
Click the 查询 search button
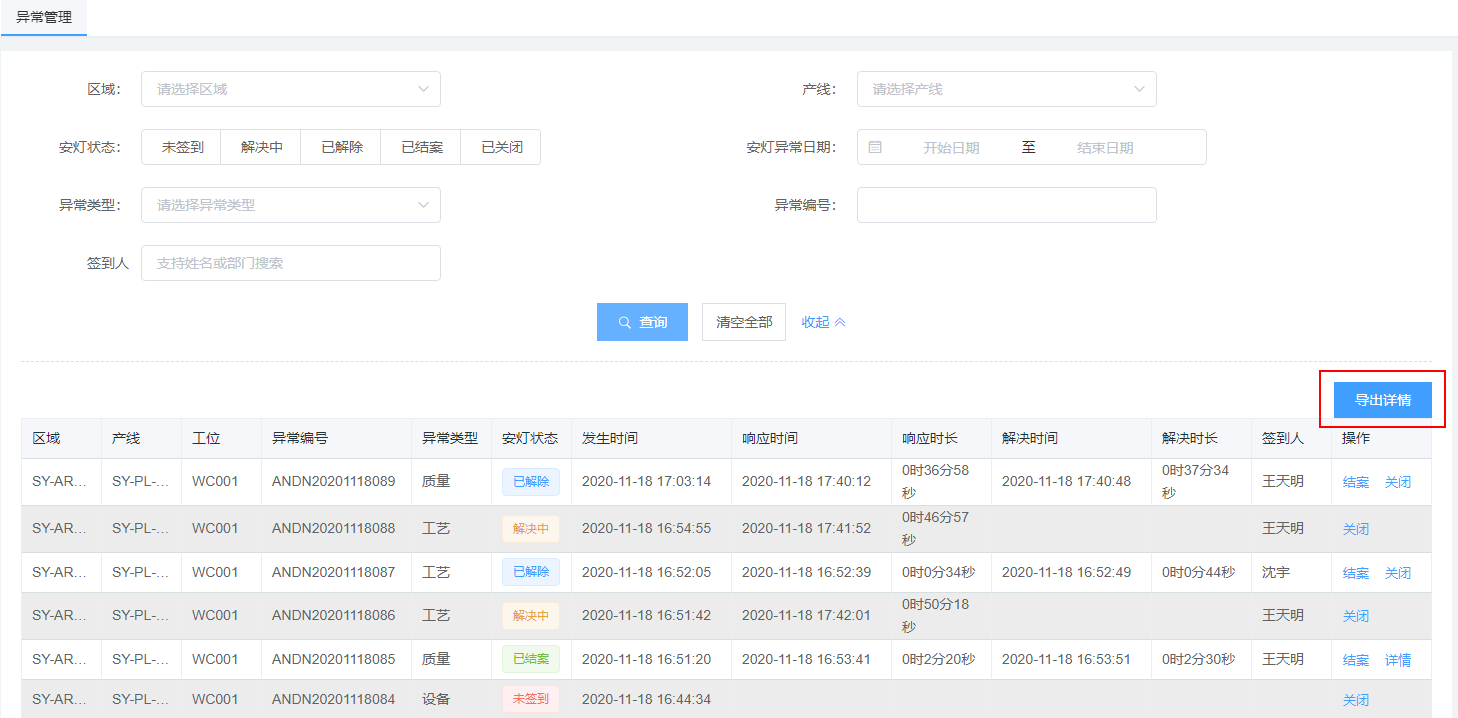642,322
